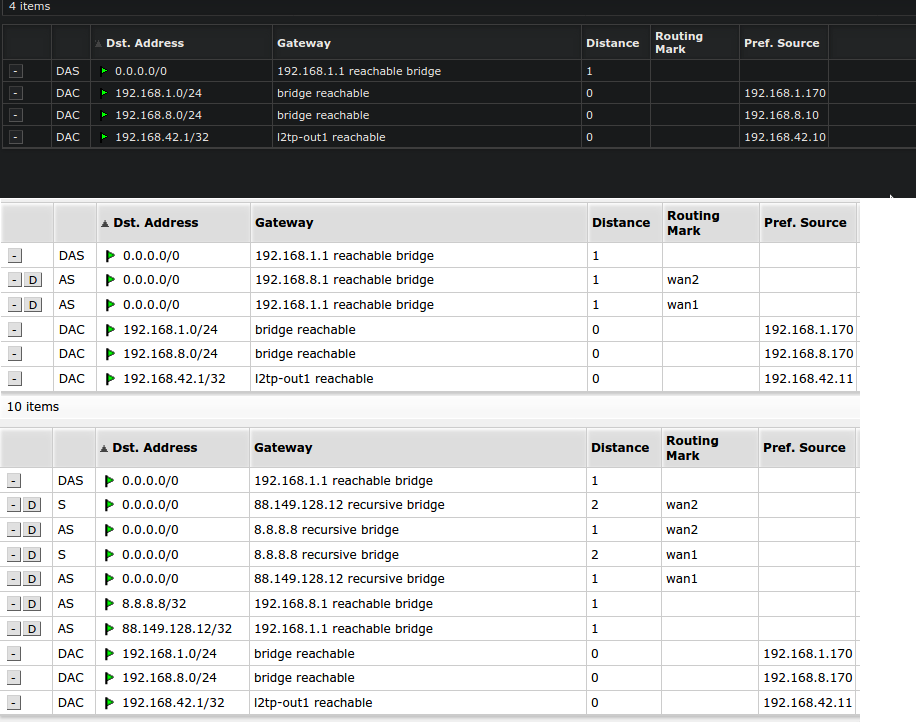
Task: Select gateway text '192.168.8.1 reachable bridge' in middle table
Action: (344, 280)
